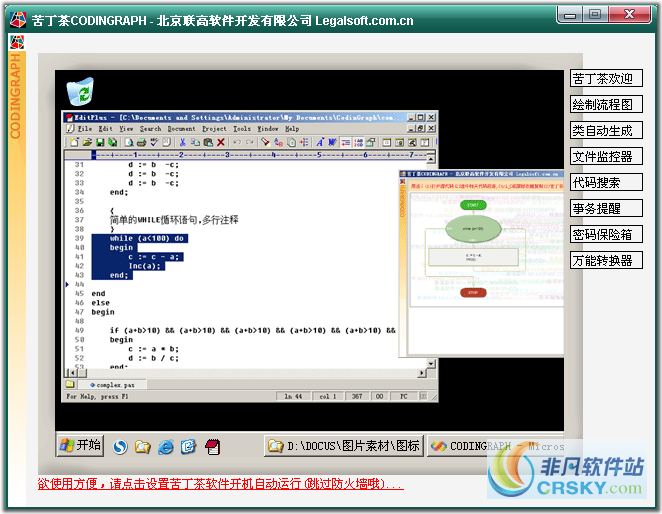Click the ABC spell check icon in EditPlus toolbar
This screenshot has width=662, height=514.
tap(154, 142)
